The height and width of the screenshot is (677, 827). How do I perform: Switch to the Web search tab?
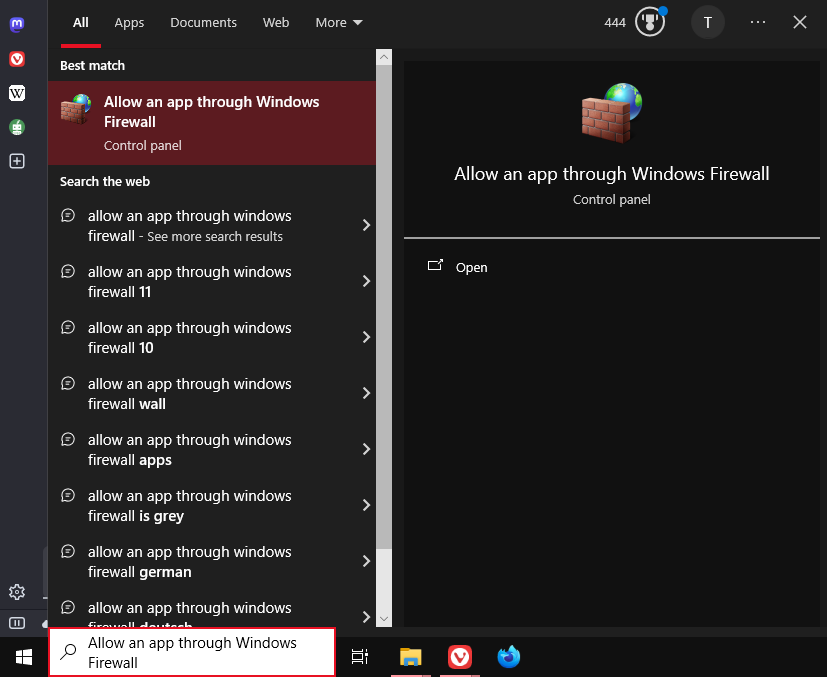(x=275, y=22)
